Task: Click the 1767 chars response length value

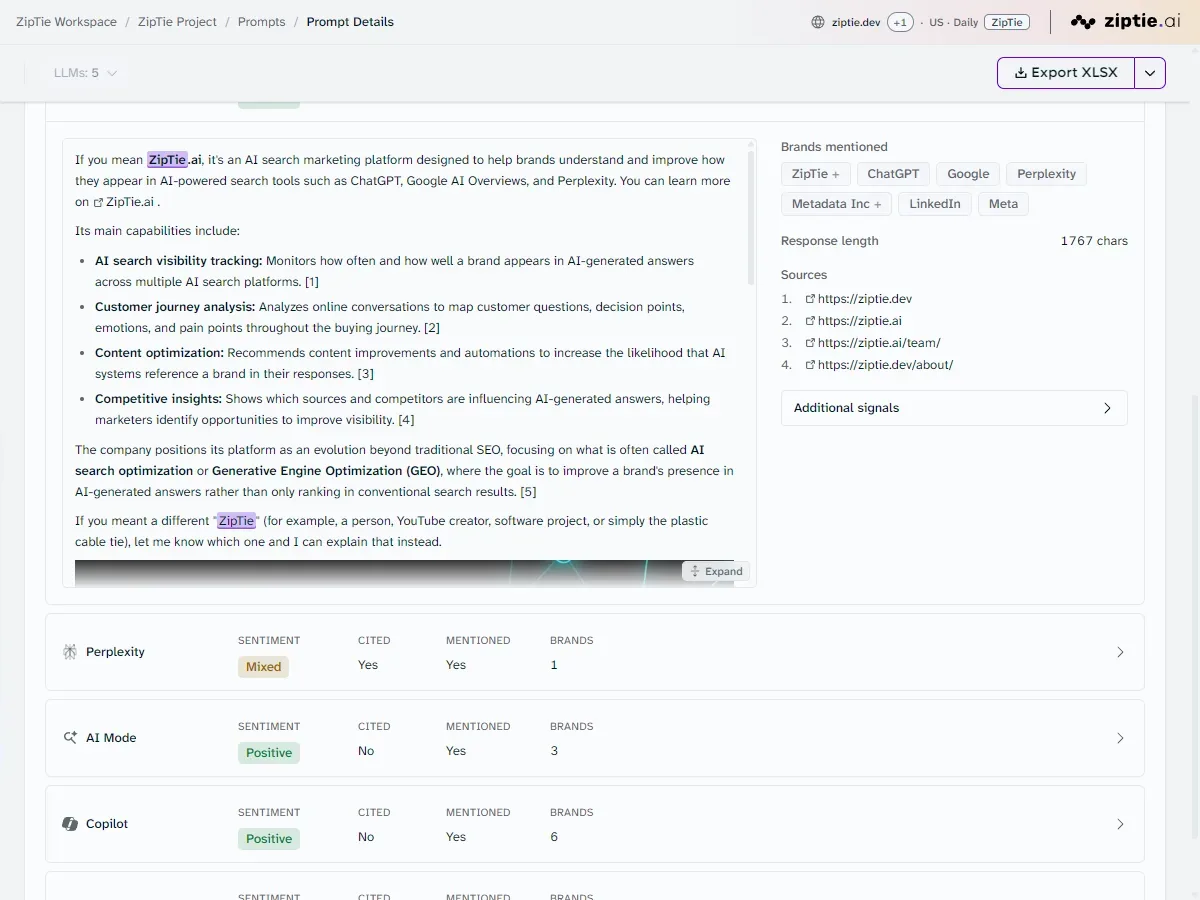Action: pyautogui.click(x=1094, y=241)
